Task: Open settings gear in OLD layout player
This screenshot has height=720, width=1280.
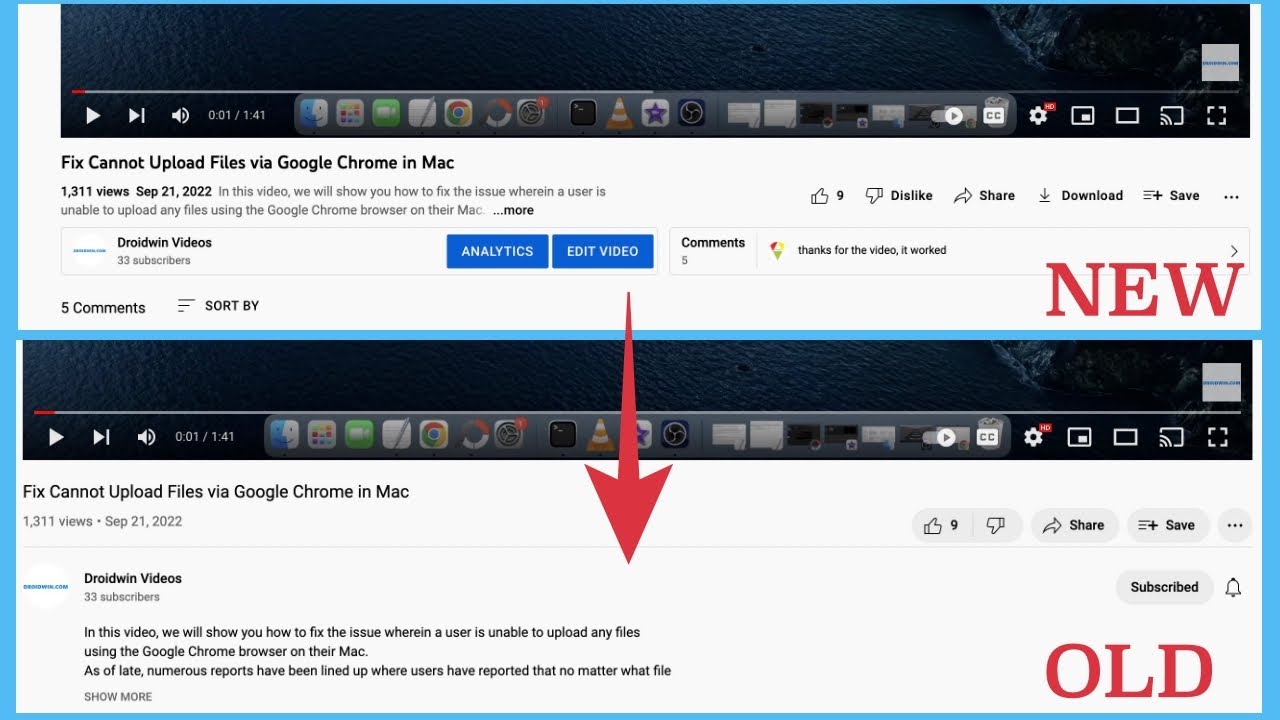Action: pyautogui.click(x=1035, y=437)
